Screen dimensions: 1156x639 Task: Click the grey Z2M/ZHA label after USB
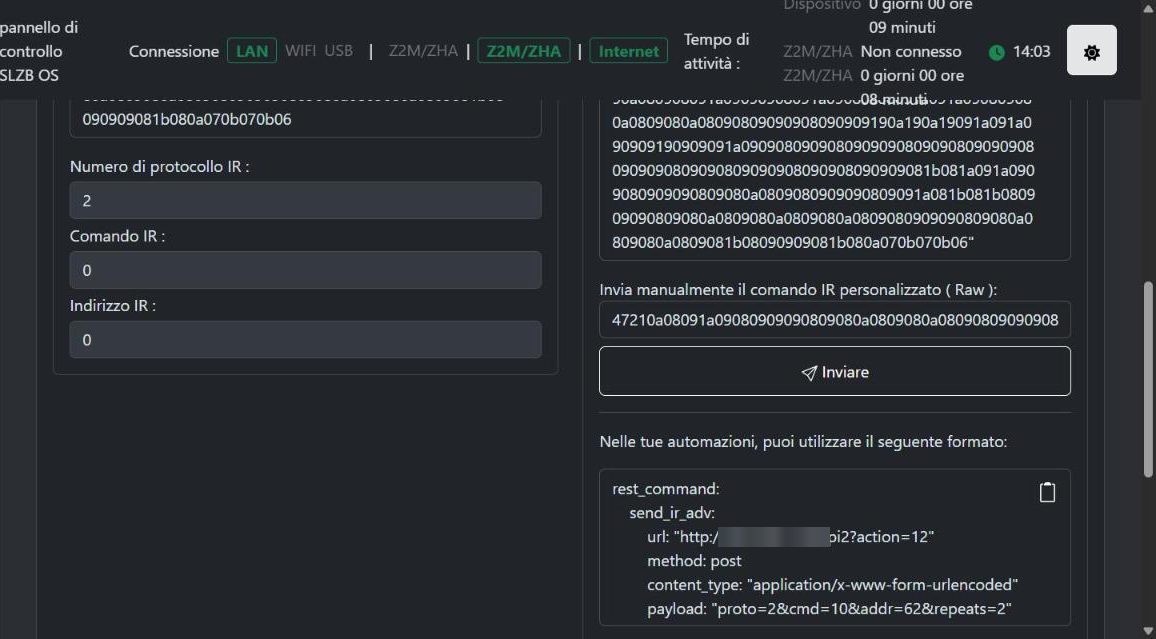click(423, 51)
